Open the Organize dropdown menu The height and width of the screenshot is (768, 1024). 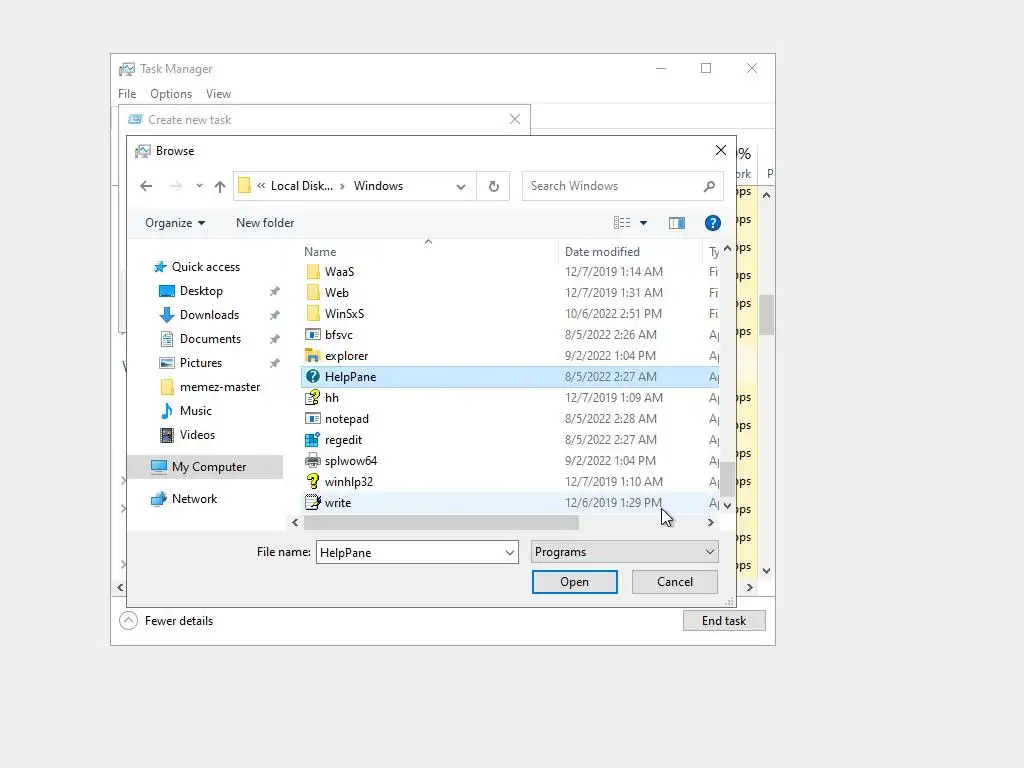[175, 223]
